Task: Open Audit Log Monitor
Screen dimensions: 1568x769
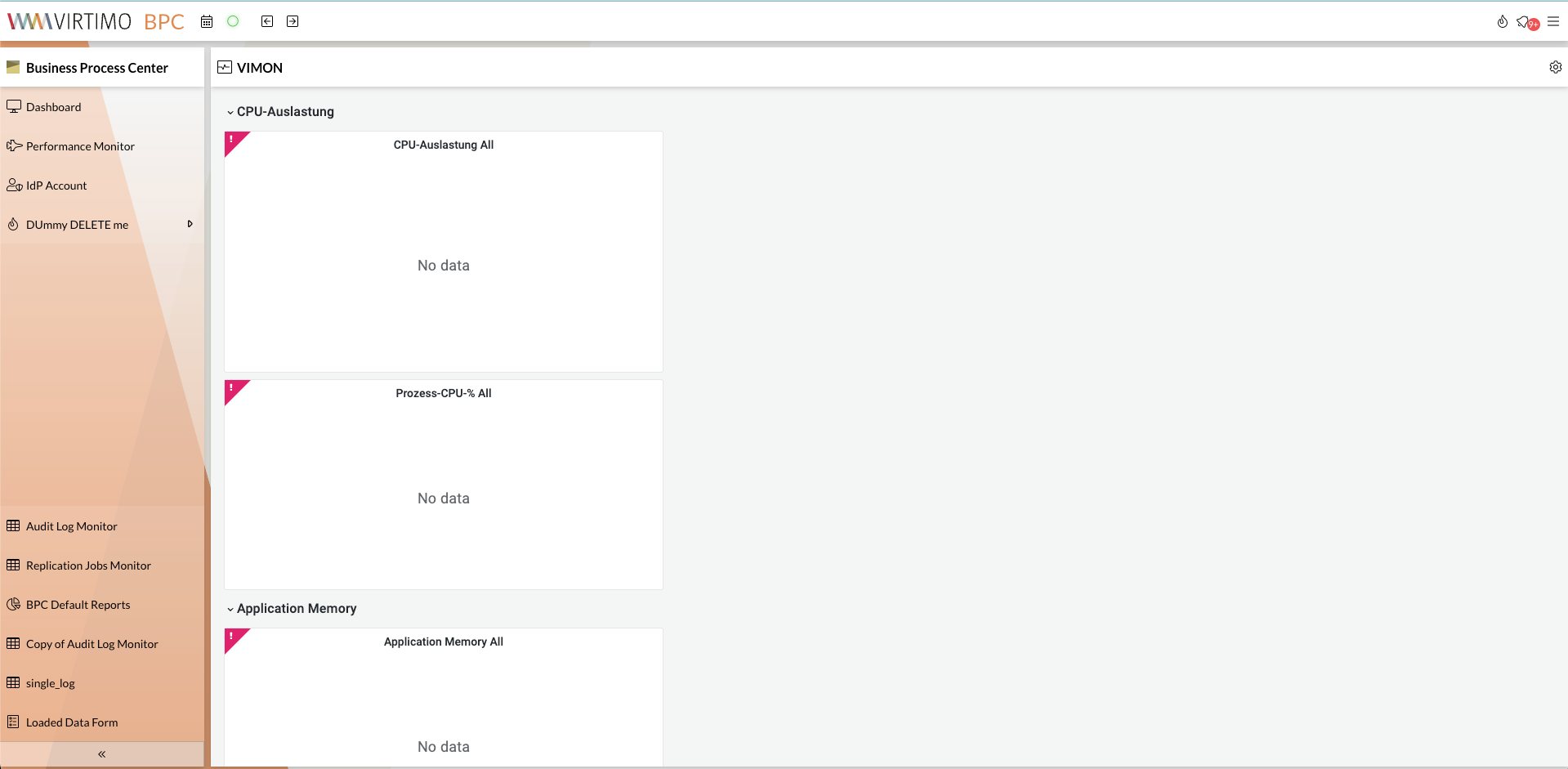Action: pos(71,526)
